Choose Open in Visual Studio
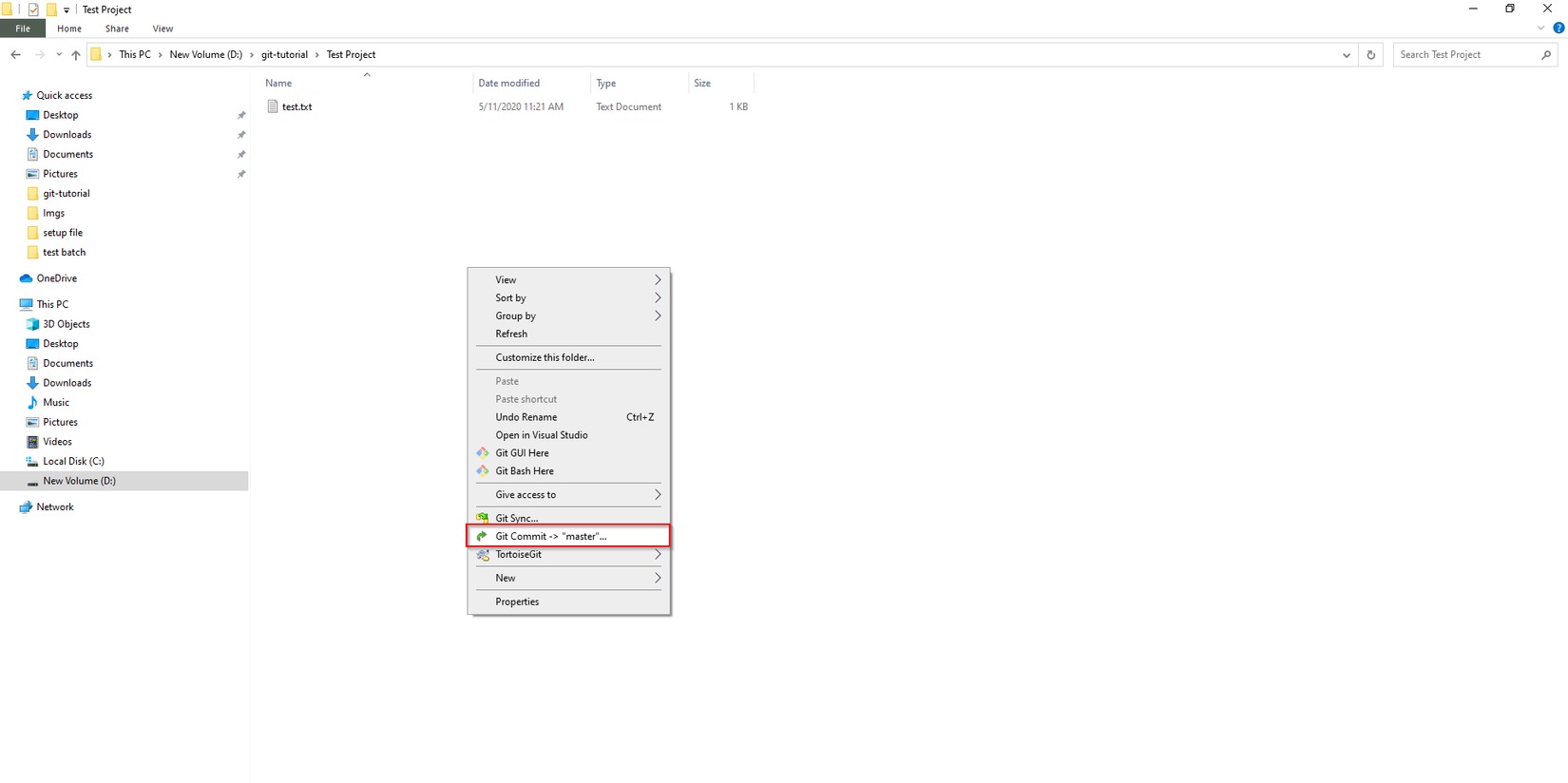The width and height of the screenshot is (1568, 783). click(568, 435)
